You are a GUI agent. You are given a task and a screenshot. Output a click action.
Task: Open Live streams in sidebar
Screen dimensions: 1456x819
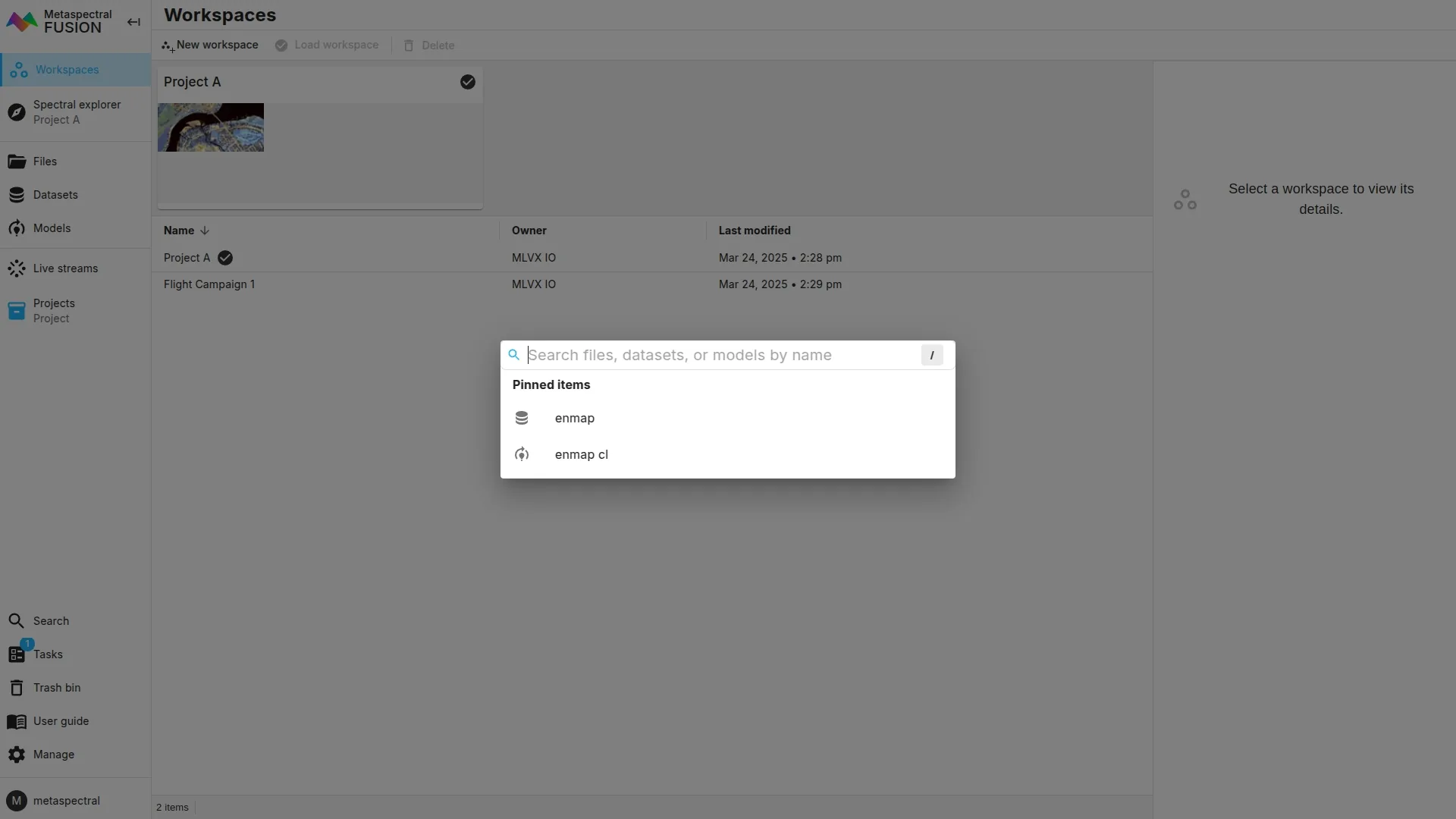tap(65, 268)
